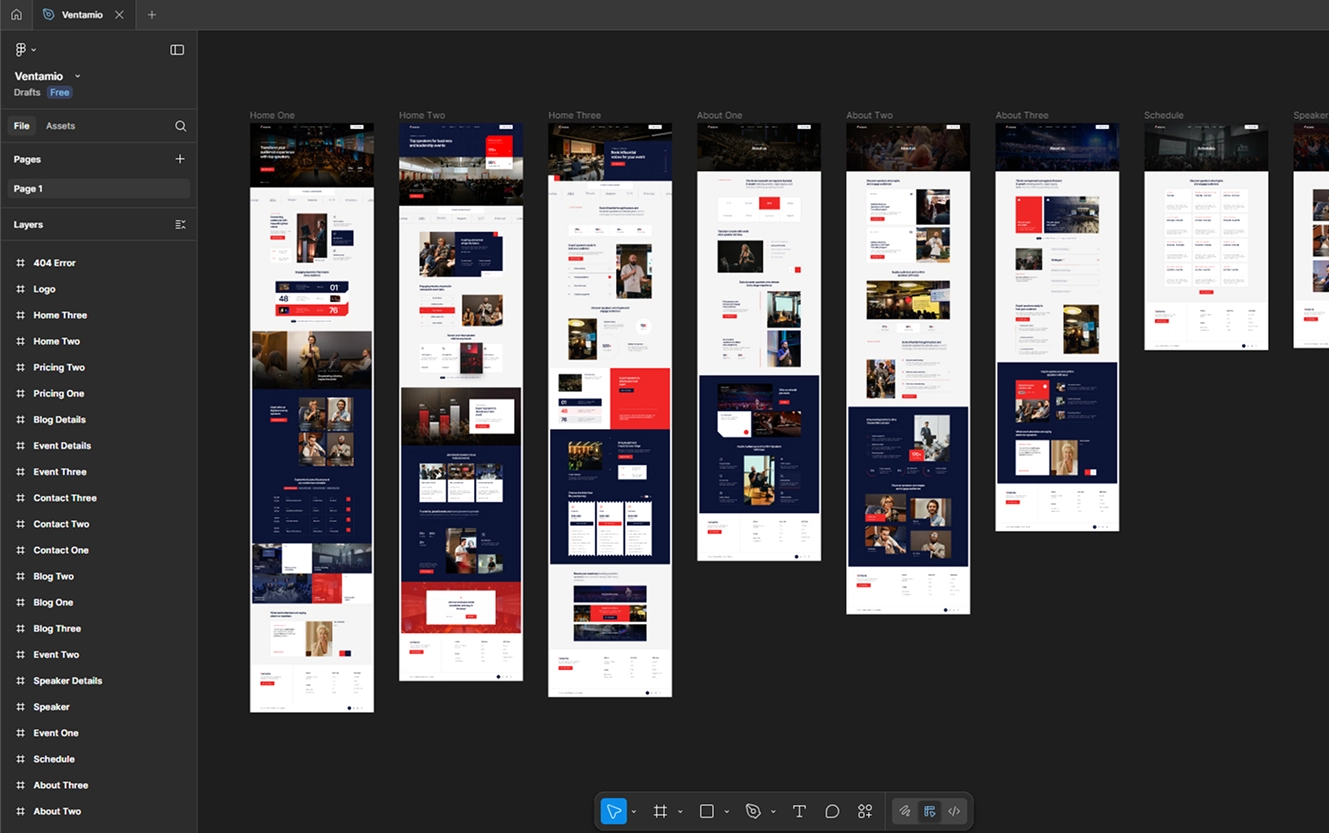Expand Move tool options arrow

point(634,812)
